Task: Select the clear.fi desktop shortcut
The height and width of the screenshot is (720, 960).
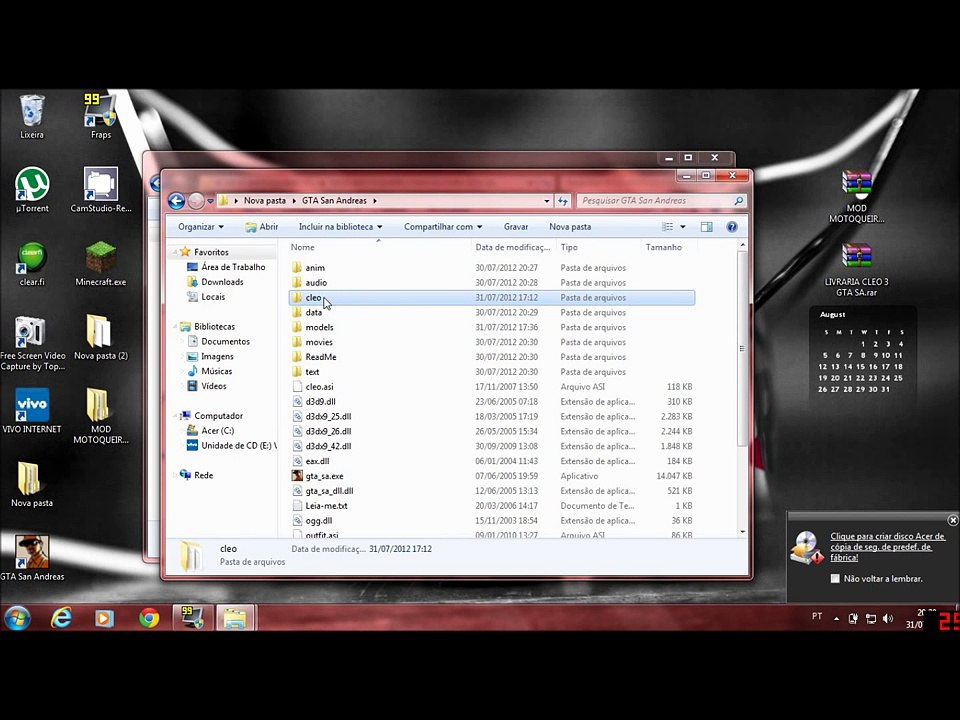Action: [32, 264]
